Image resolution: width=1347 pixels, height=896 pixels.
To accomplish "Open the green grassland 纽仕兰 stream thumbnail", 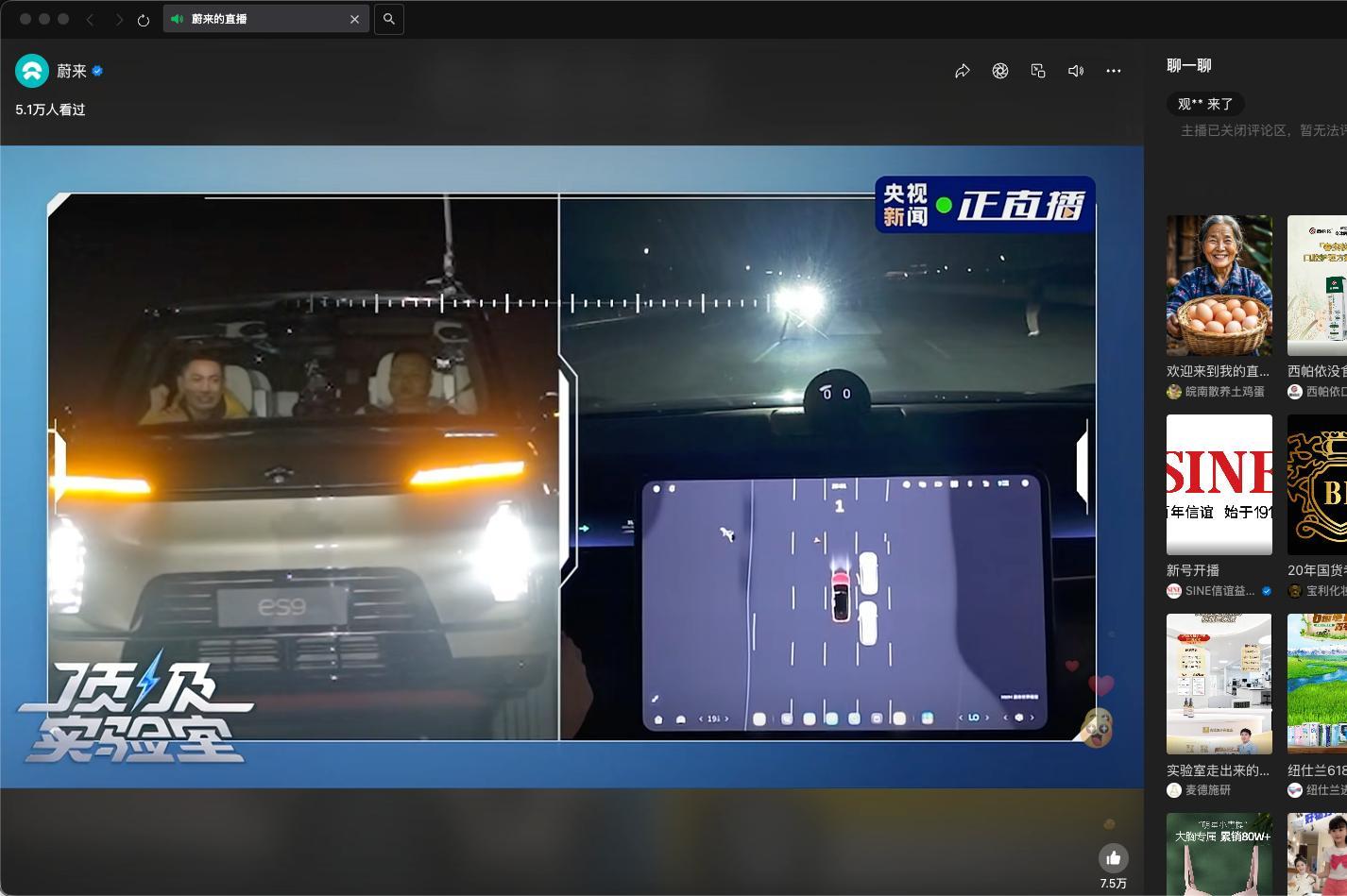I will [1317, 684].
